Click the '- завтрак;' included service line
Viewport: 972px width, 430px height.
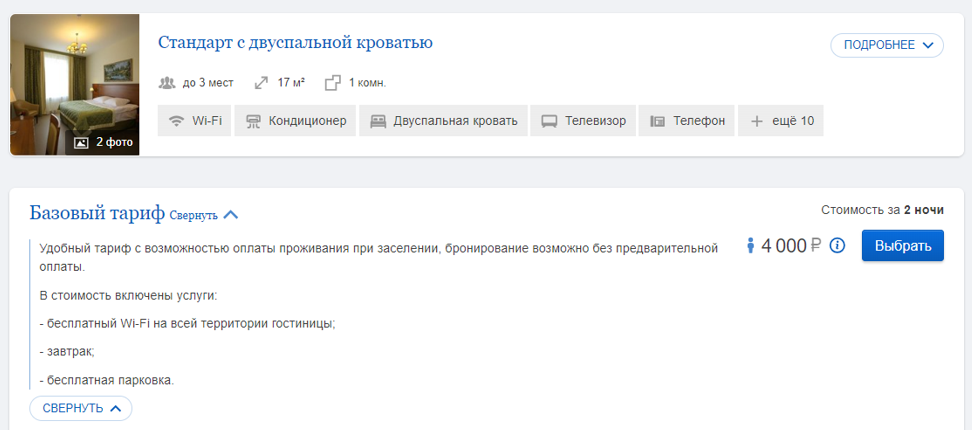[67, 351]
